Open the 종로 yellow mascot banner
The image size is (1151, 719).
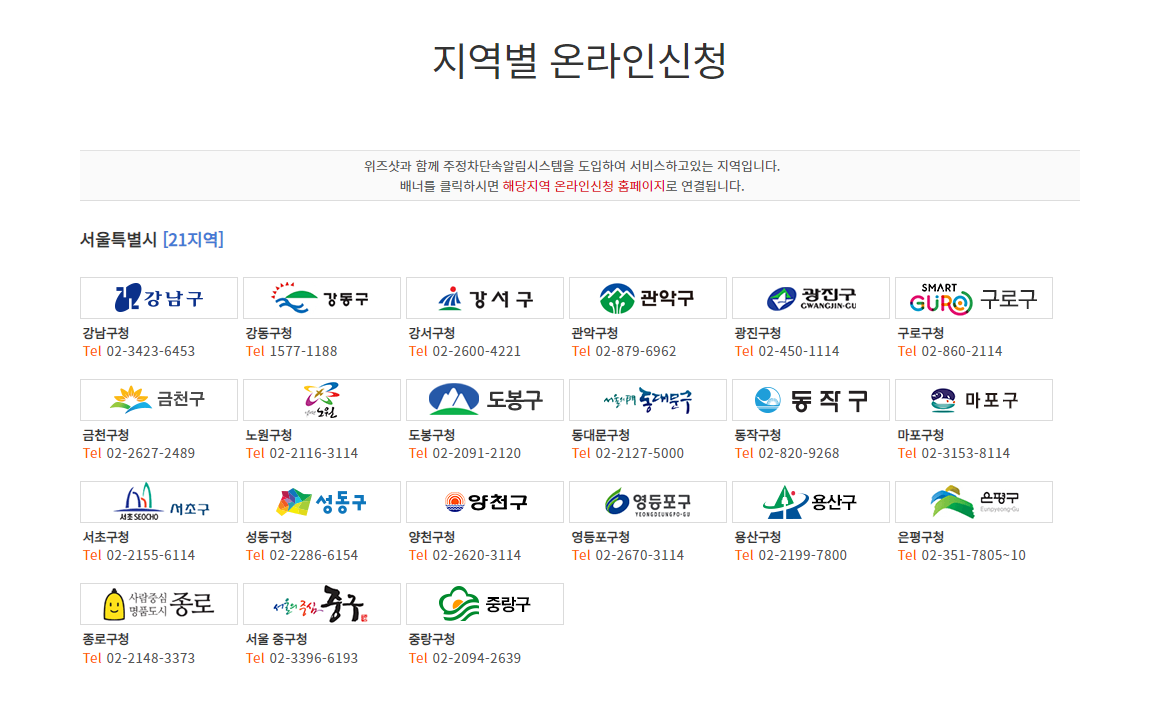[x=159, y=604]
